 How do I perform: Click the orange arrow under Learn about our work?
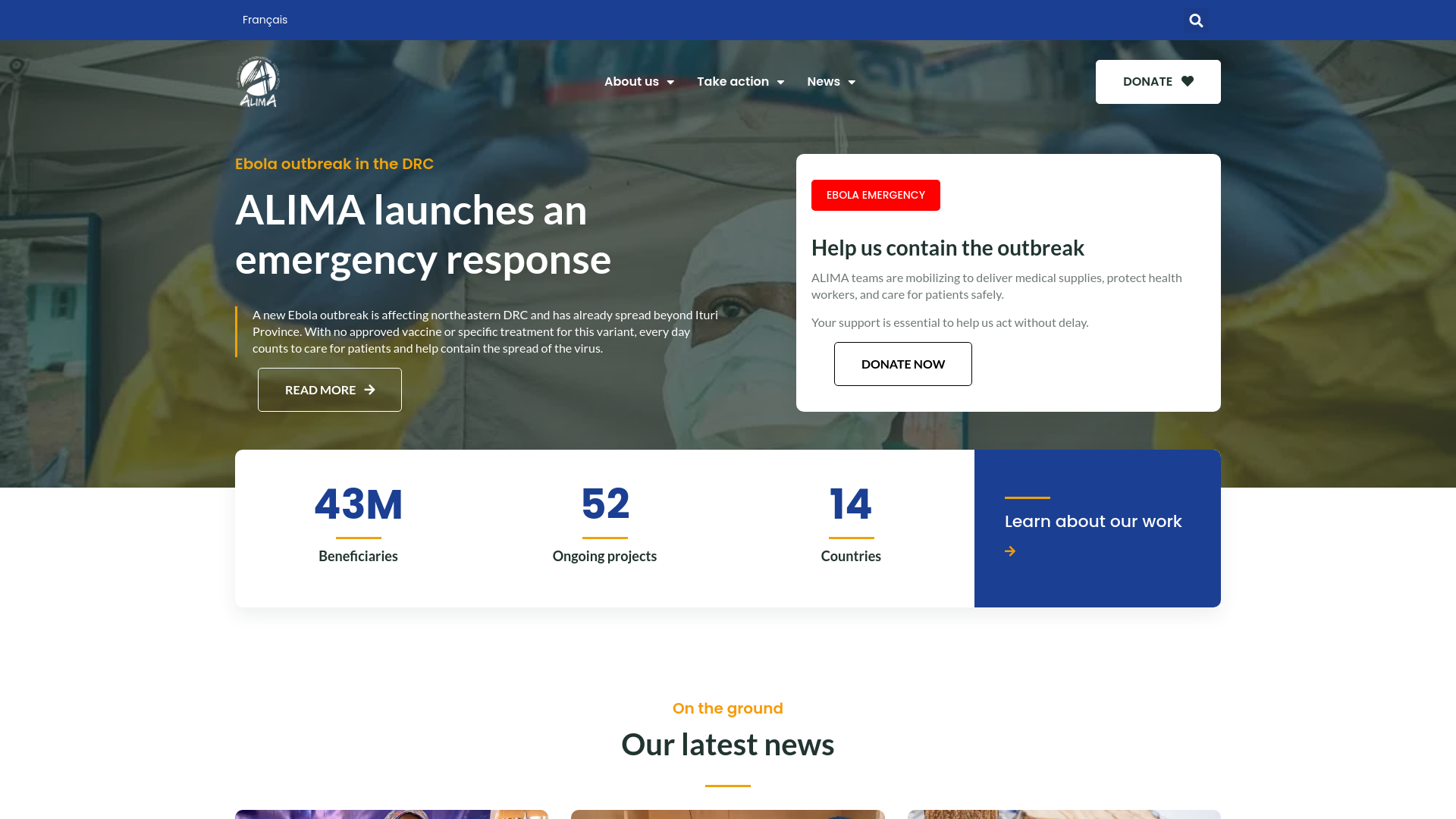pos(1010,551)
